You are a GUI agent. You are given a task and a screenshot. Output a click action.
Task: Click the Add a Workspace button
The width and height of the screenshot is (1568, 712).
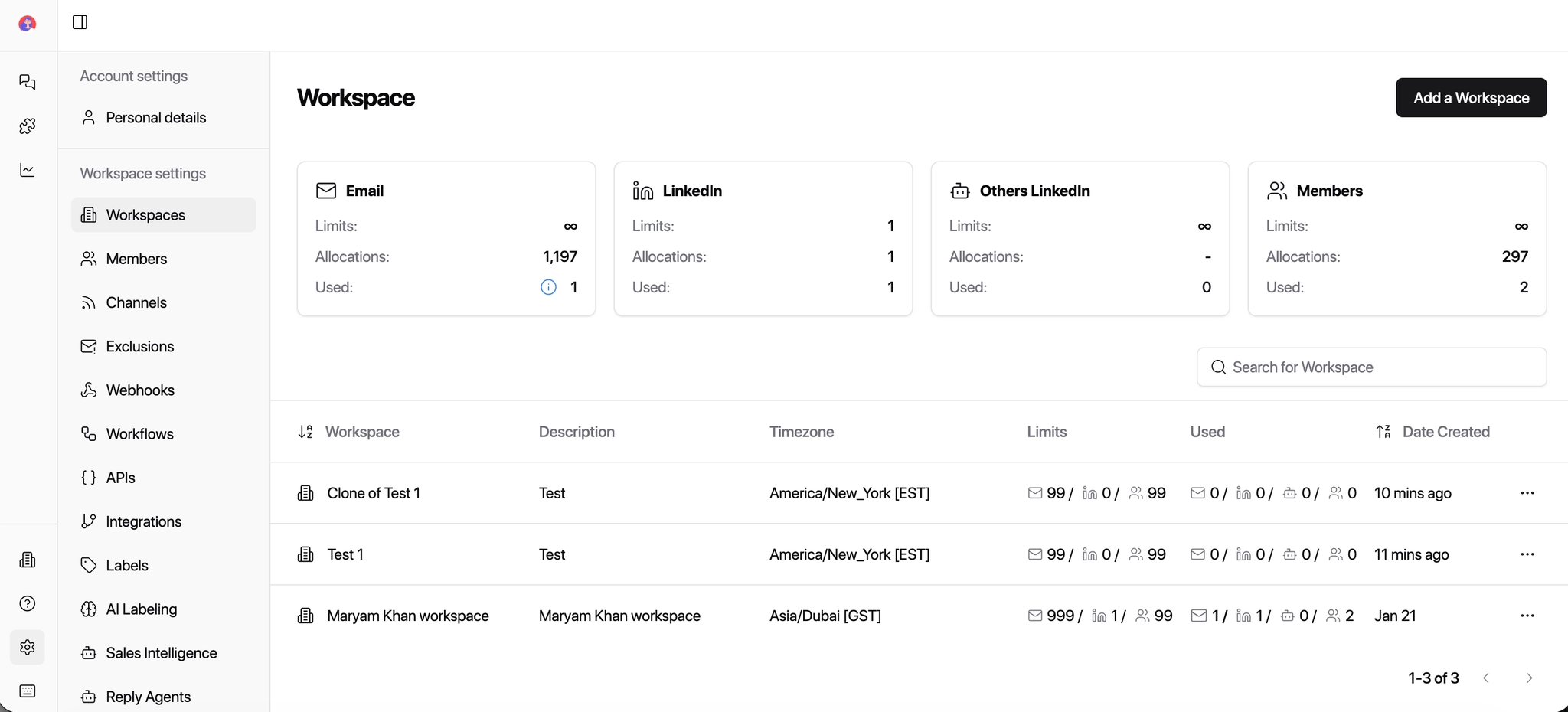tap(1471, 98)
